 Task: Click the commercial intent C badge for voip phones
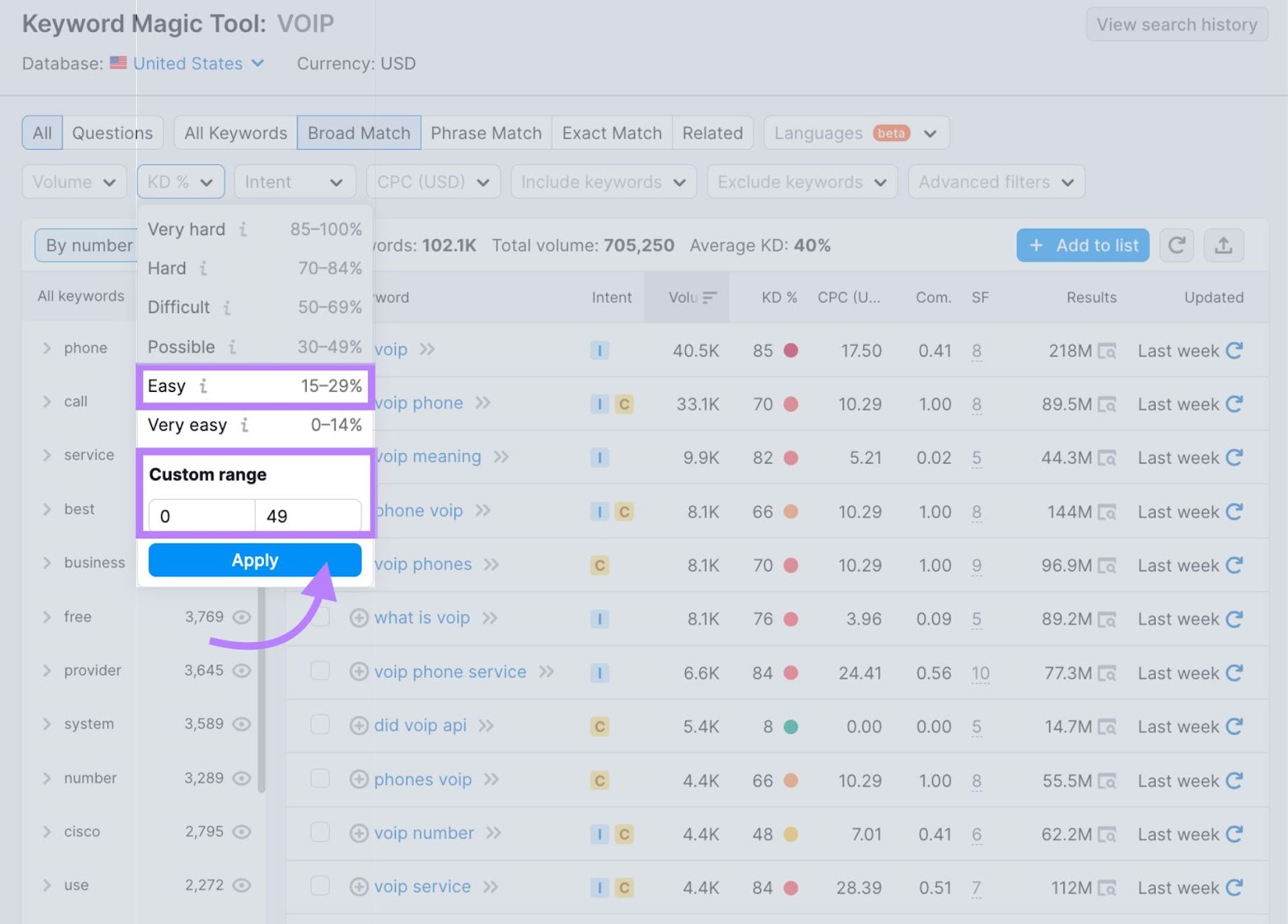pos(599,565)
